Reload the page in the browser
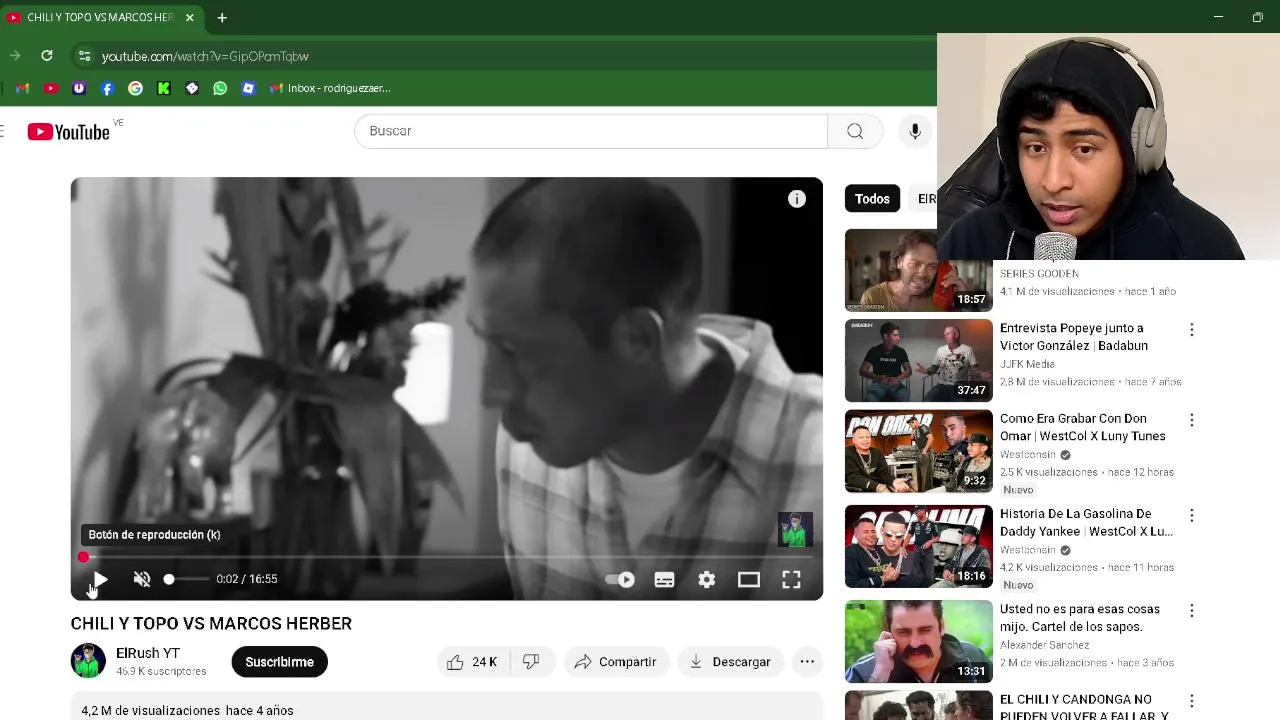The height and width of the screenshot is (720, 1280). [x=47, y=56]
